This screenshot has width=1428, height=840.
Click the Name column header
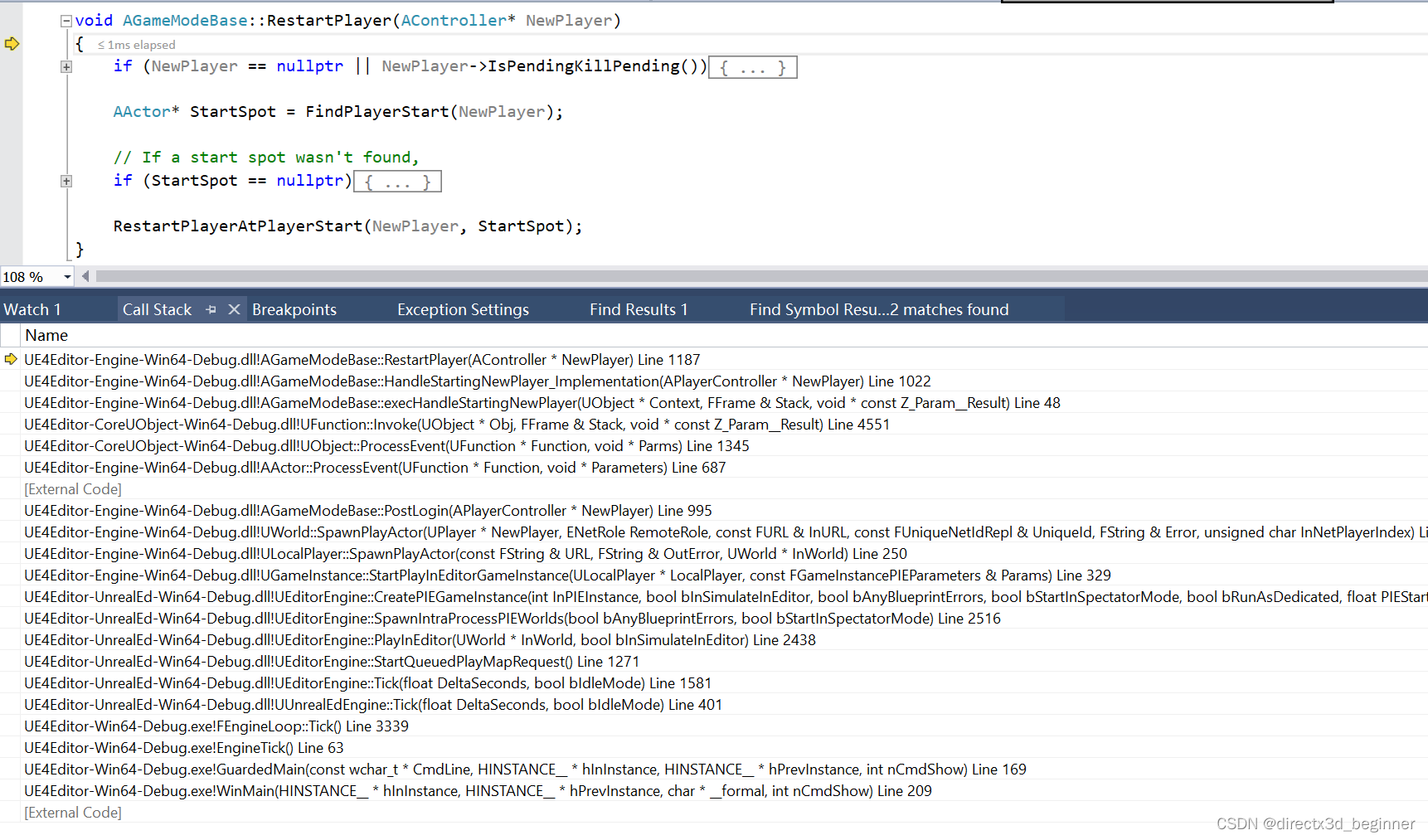pos(46,335)
